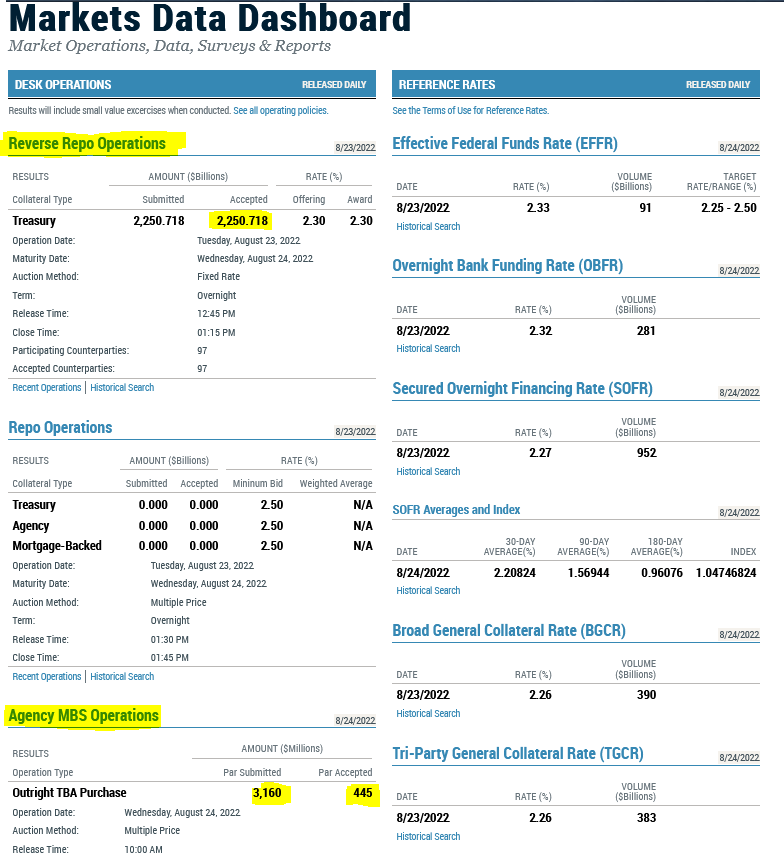Click the OBFR volume value 281

(x=646, y=331)
